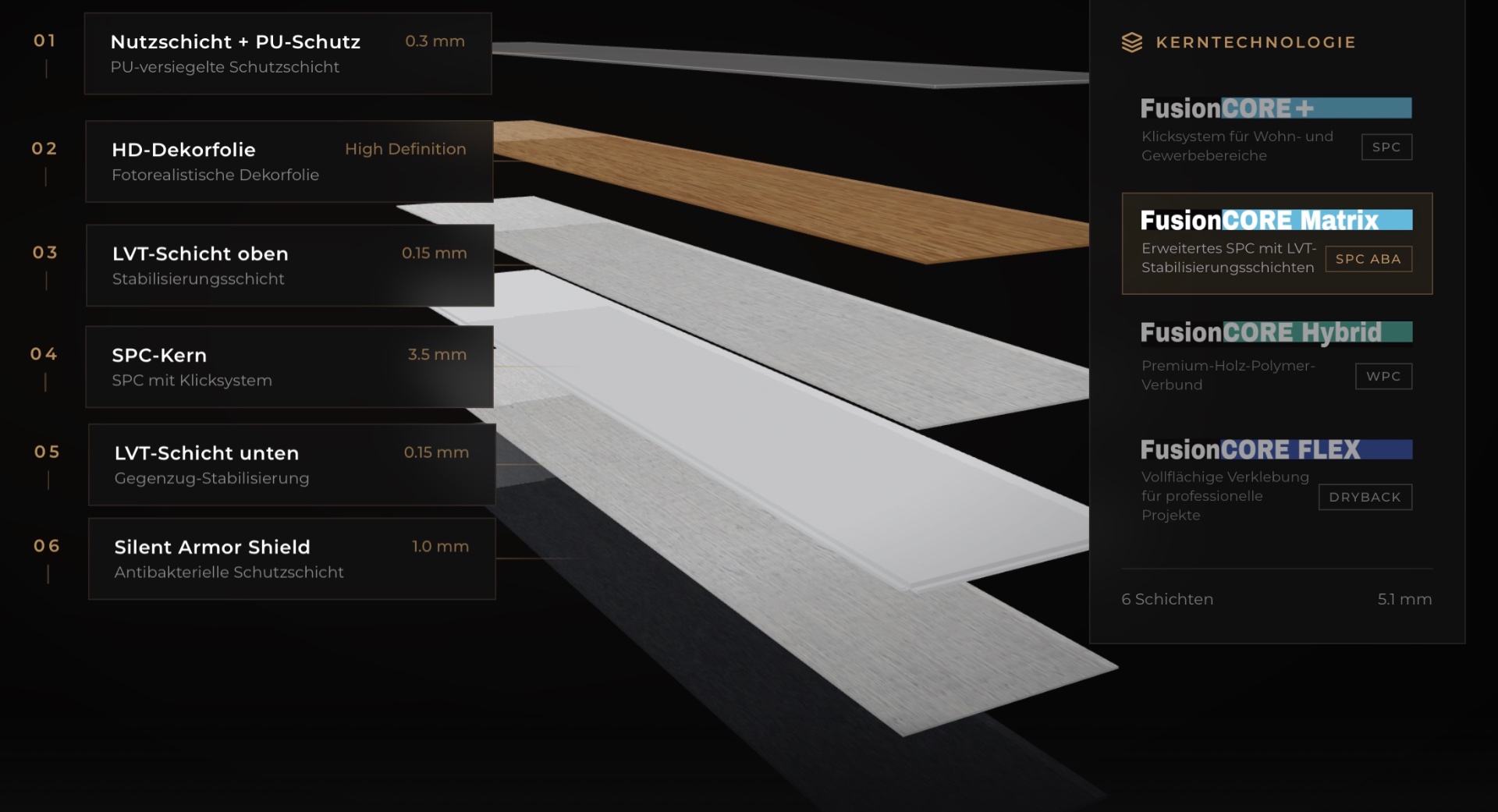The image size is (1498, 812).
Task: Click the 0.3 mm thickness value
Action: [435, 41]
